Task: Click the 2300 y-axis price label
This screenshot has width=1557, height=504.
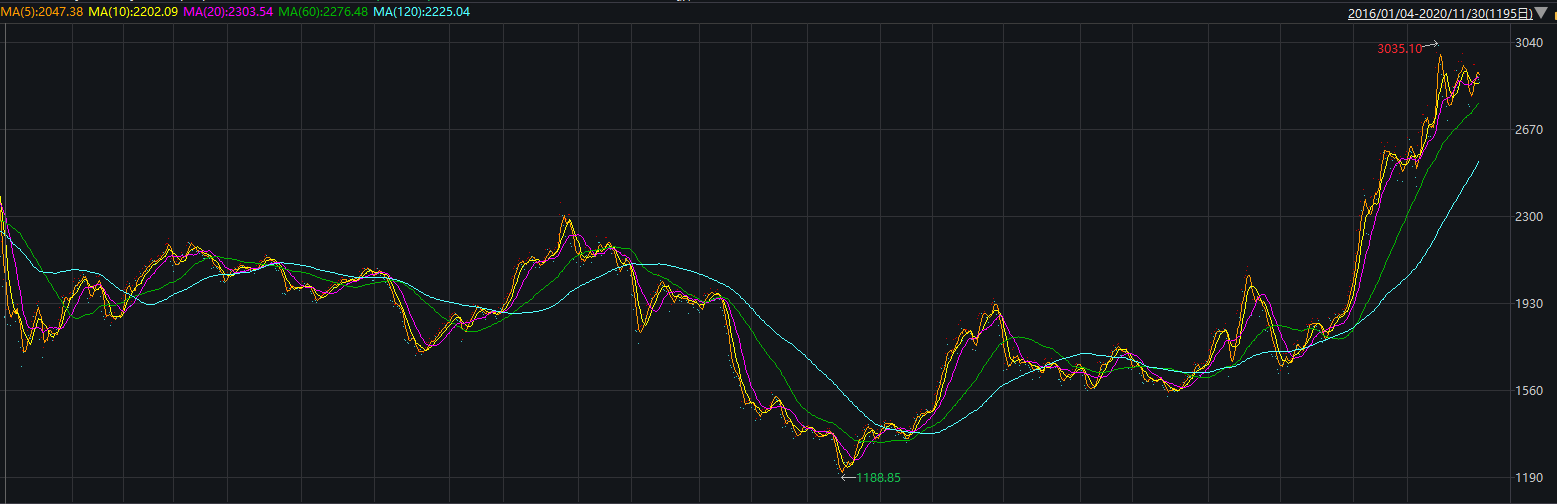Action: pos(1528,217)
